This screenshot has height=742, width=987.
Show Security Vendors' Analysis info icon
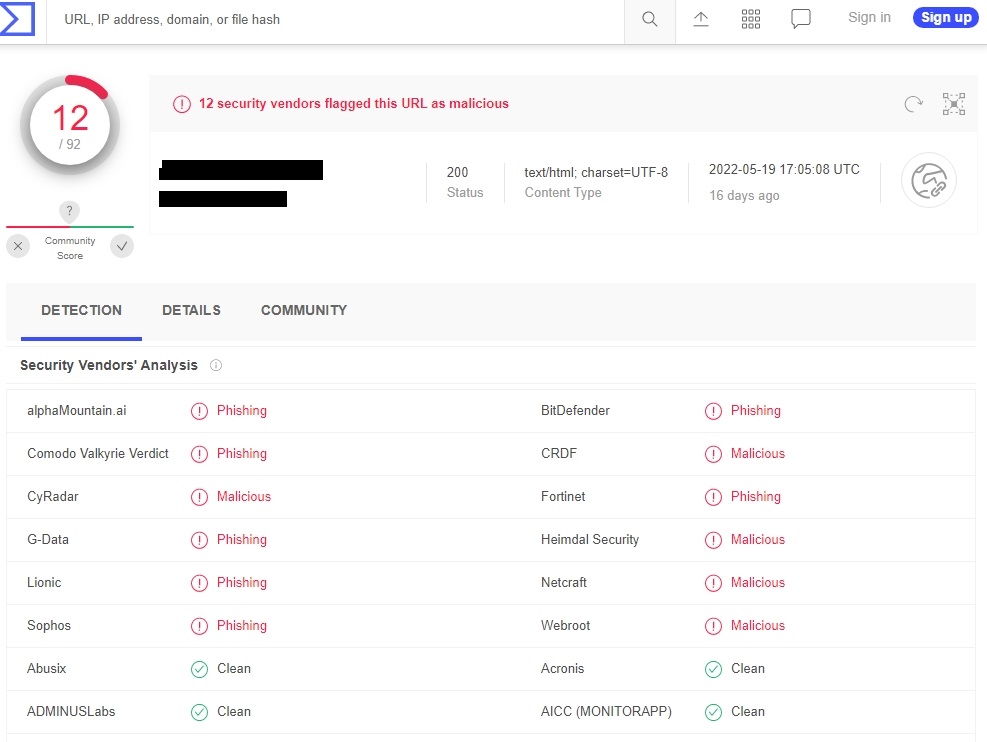coord(216,365)
